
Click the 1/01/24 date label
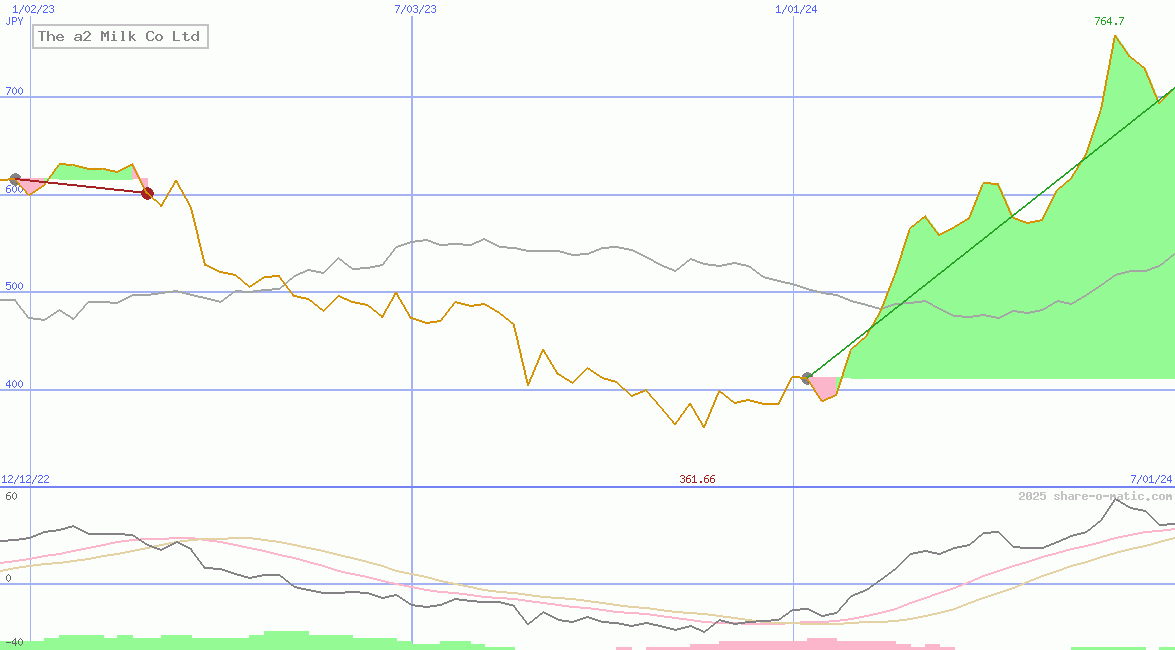(796, 9)
